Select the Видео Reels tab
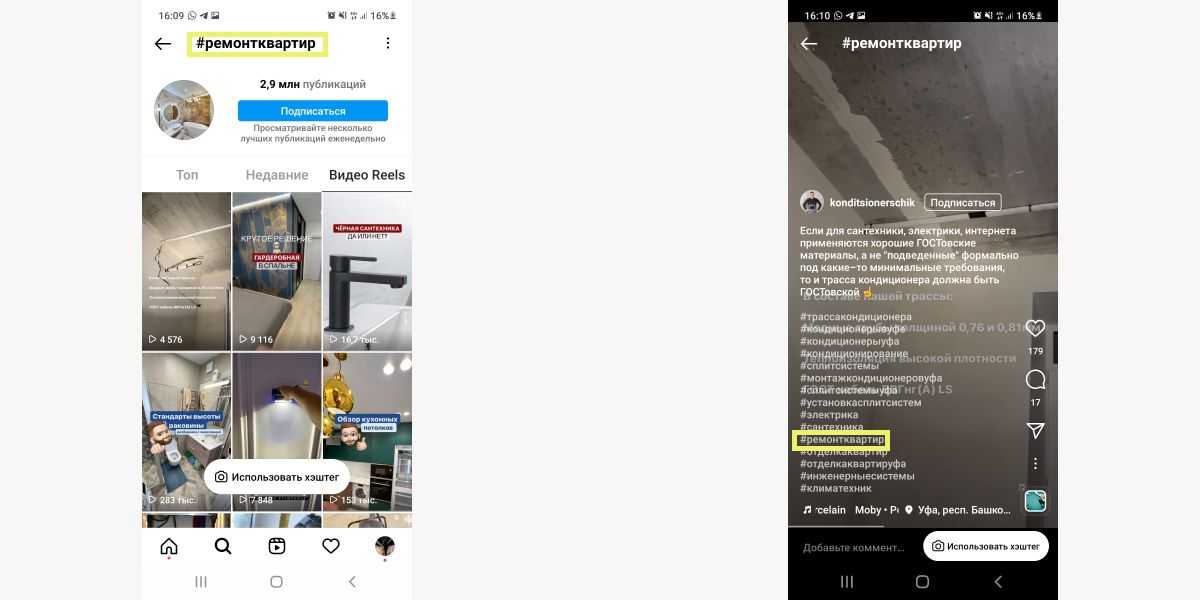1200x600 pixels. pyautogui.click(x=367, y=174)
